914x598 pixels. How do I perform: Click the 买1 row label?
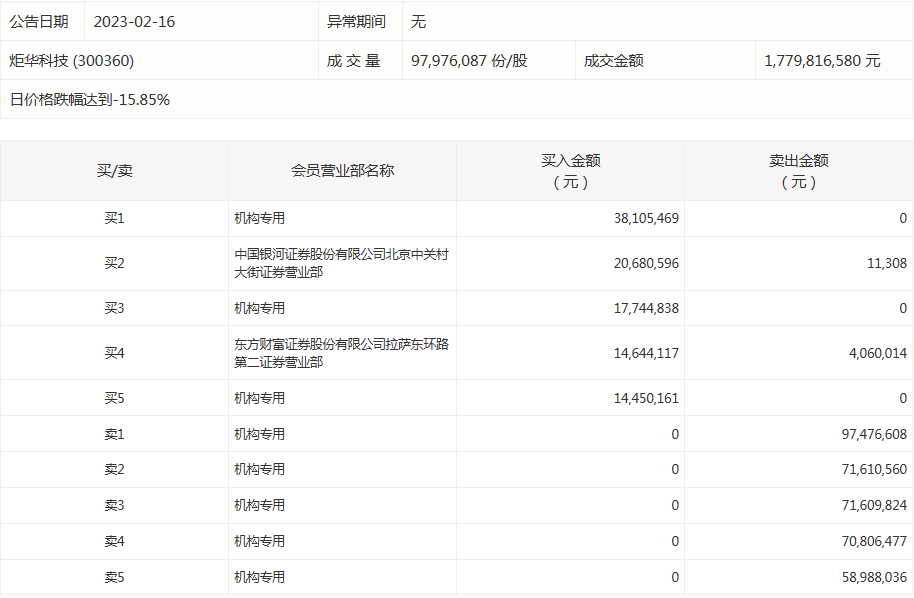[114, 218]
